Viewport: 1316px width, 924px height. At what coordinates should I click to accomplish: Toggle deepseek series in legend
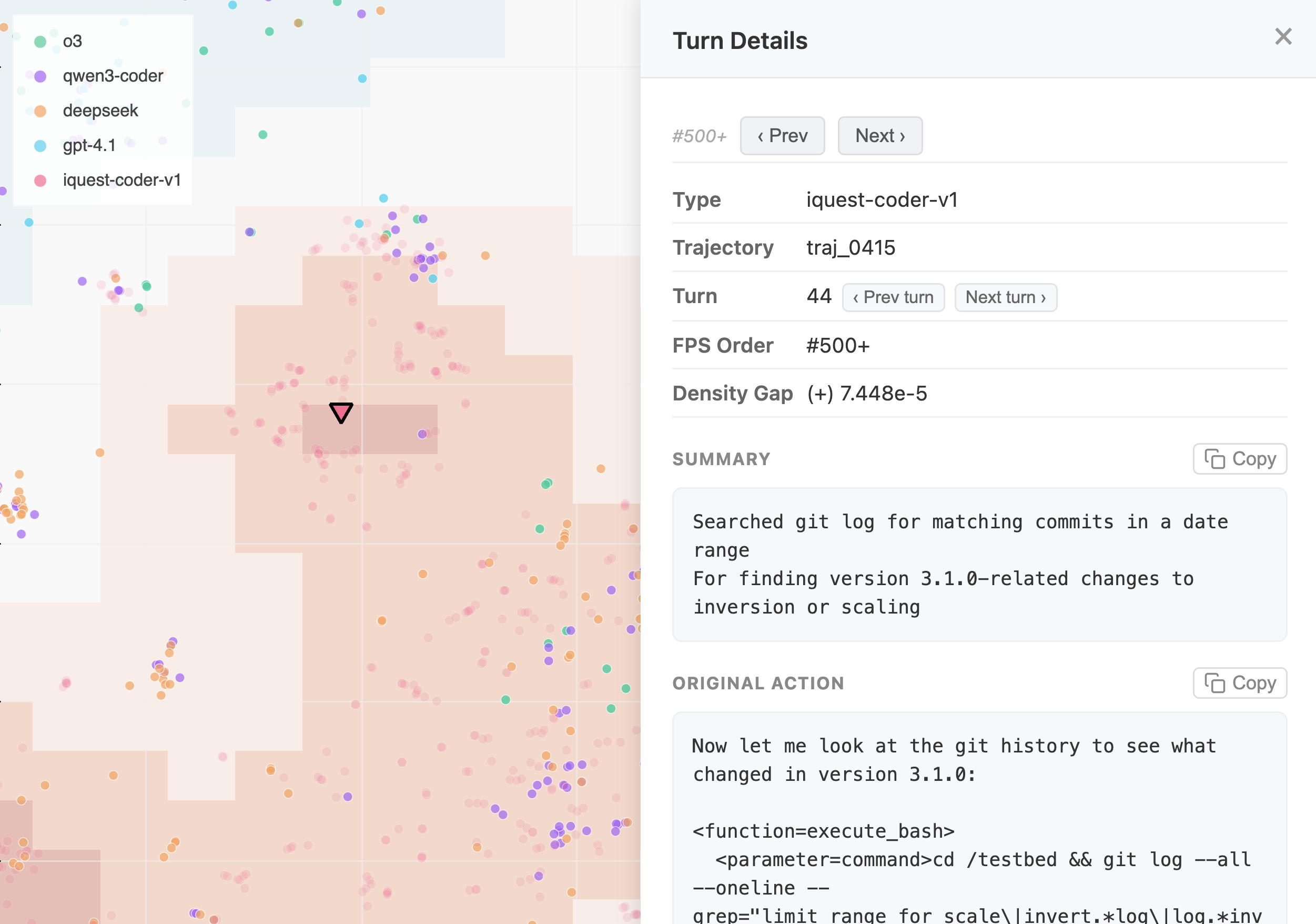(x=100, y=111)
